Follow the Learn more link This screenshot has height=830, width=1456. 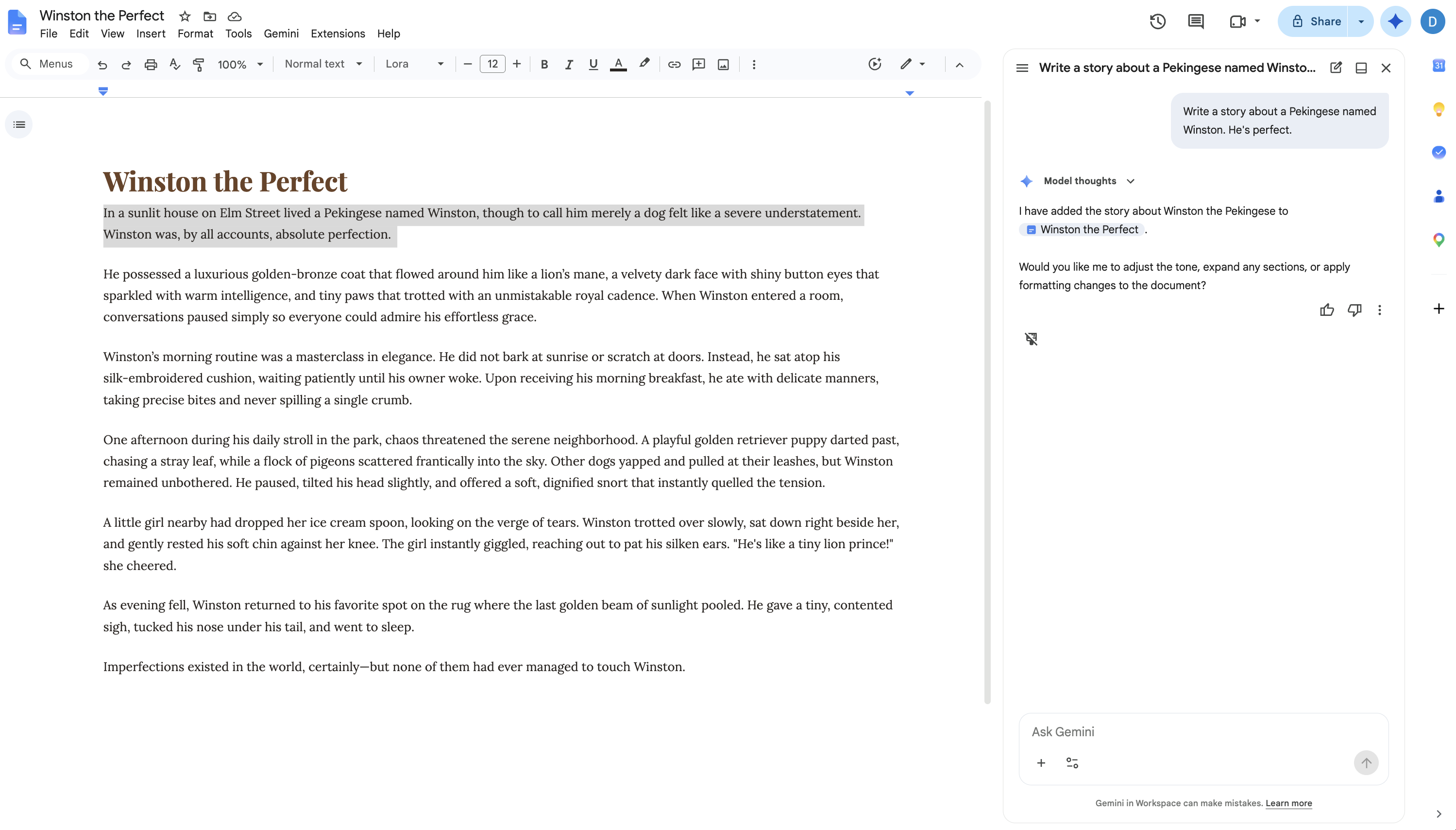click(1288, 803)
